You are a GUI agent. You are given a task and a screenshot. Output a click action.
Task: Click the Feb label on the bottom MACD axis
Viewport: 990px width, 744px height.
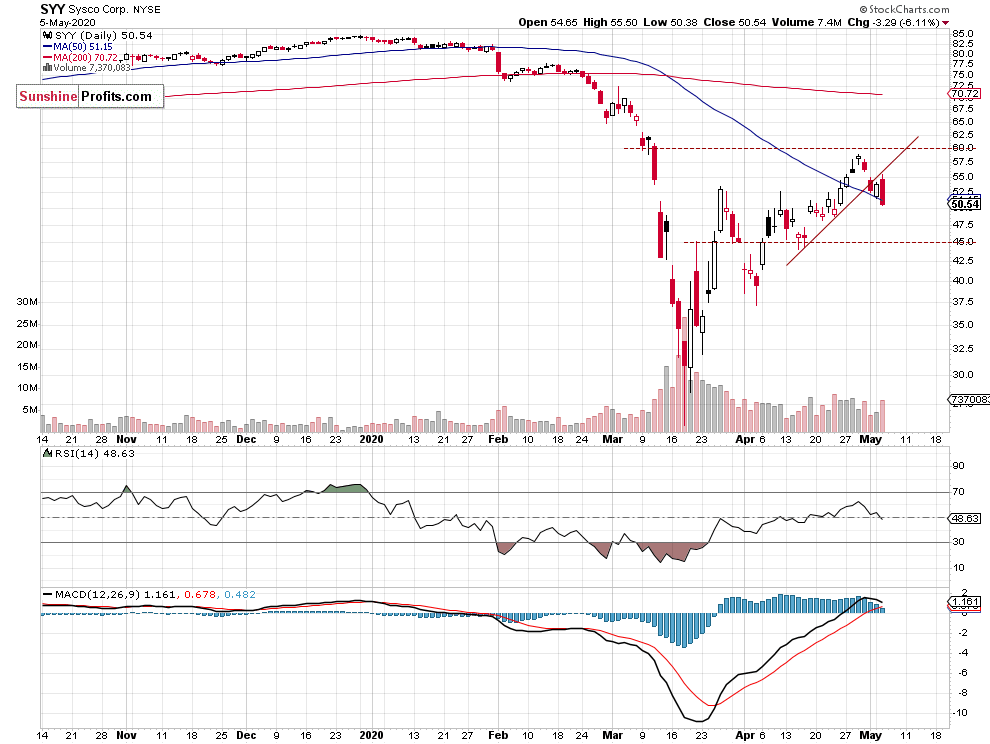(x=498, y=735)
